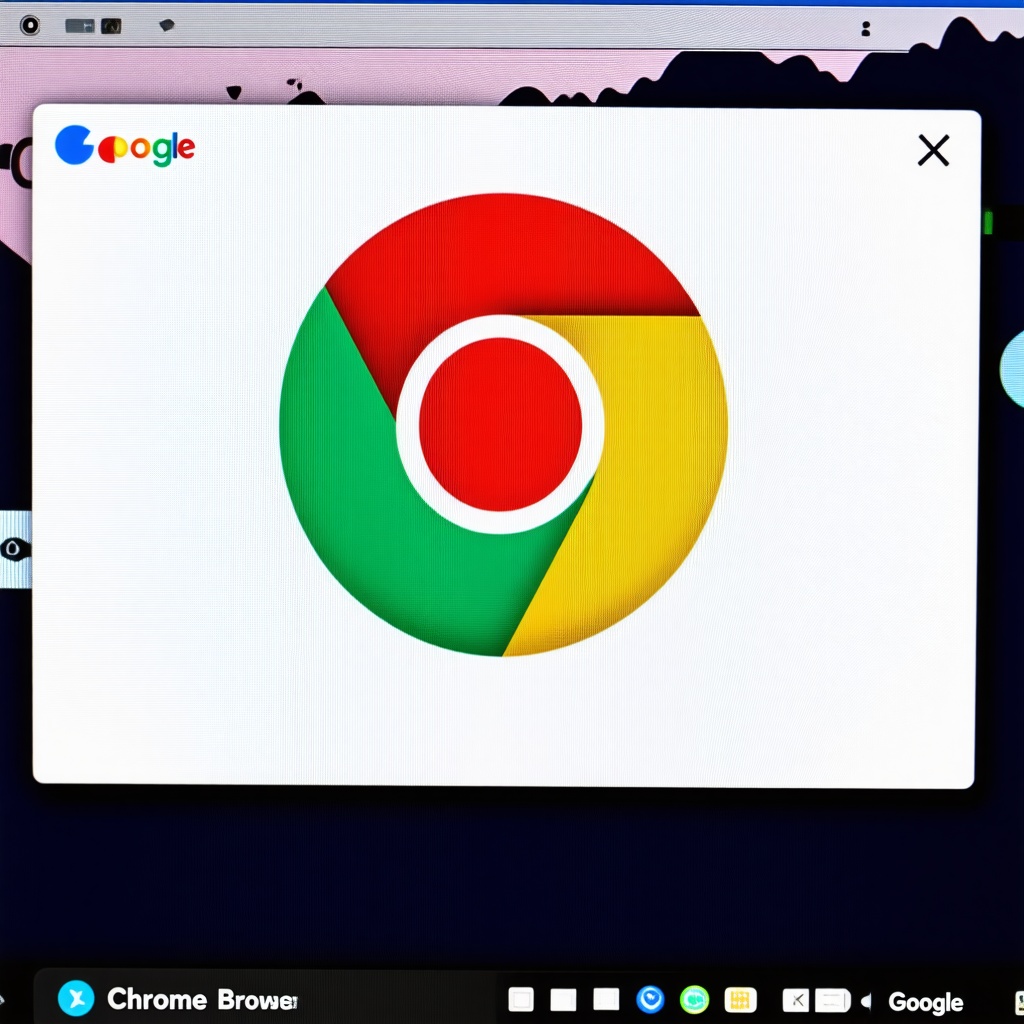Click the grey rectangular icon in the top bar
Viewport: 1024px width, 1024px height.
point(80,26)
